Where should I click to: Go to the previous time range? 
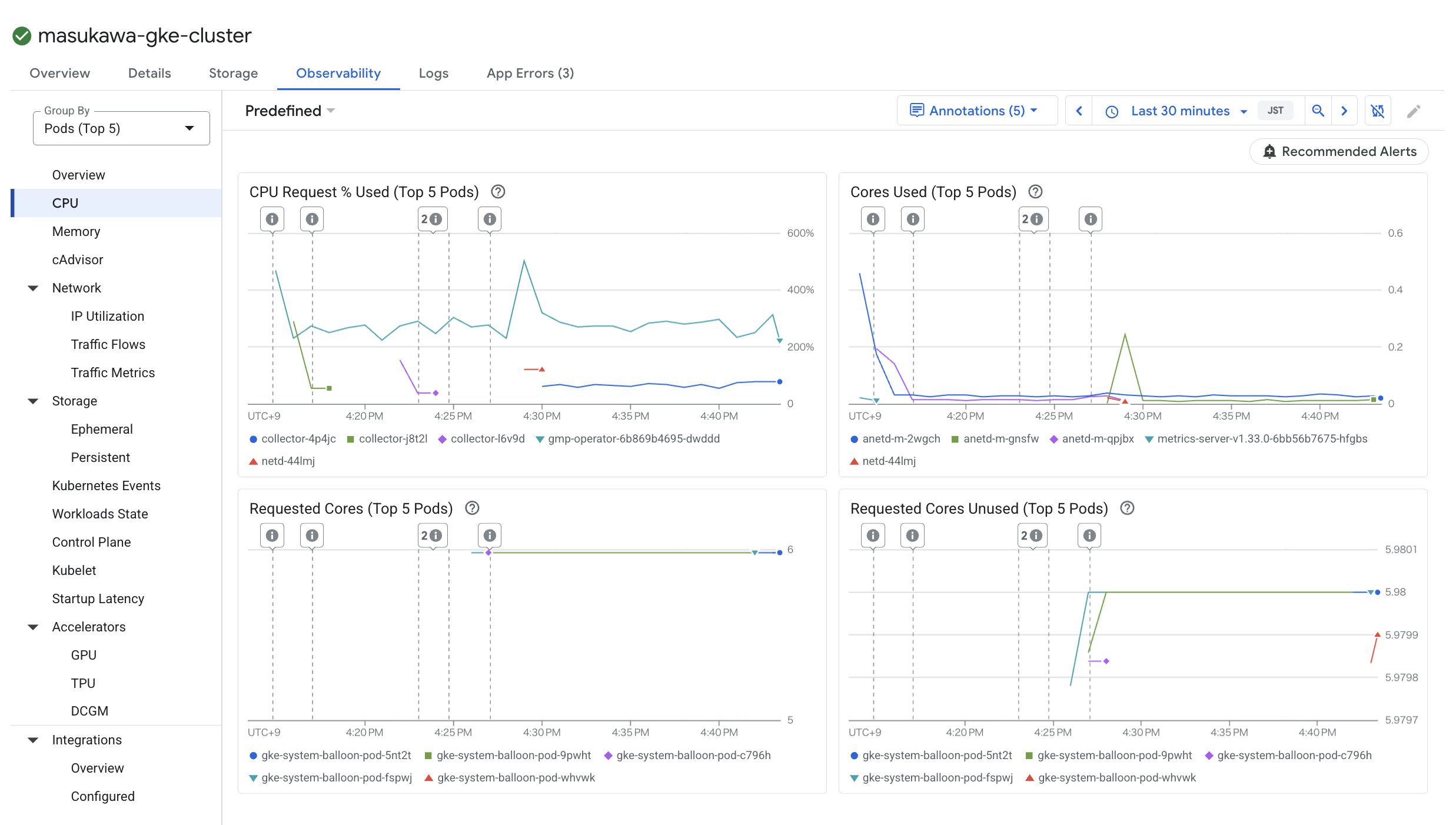(x=1079, y=111)
